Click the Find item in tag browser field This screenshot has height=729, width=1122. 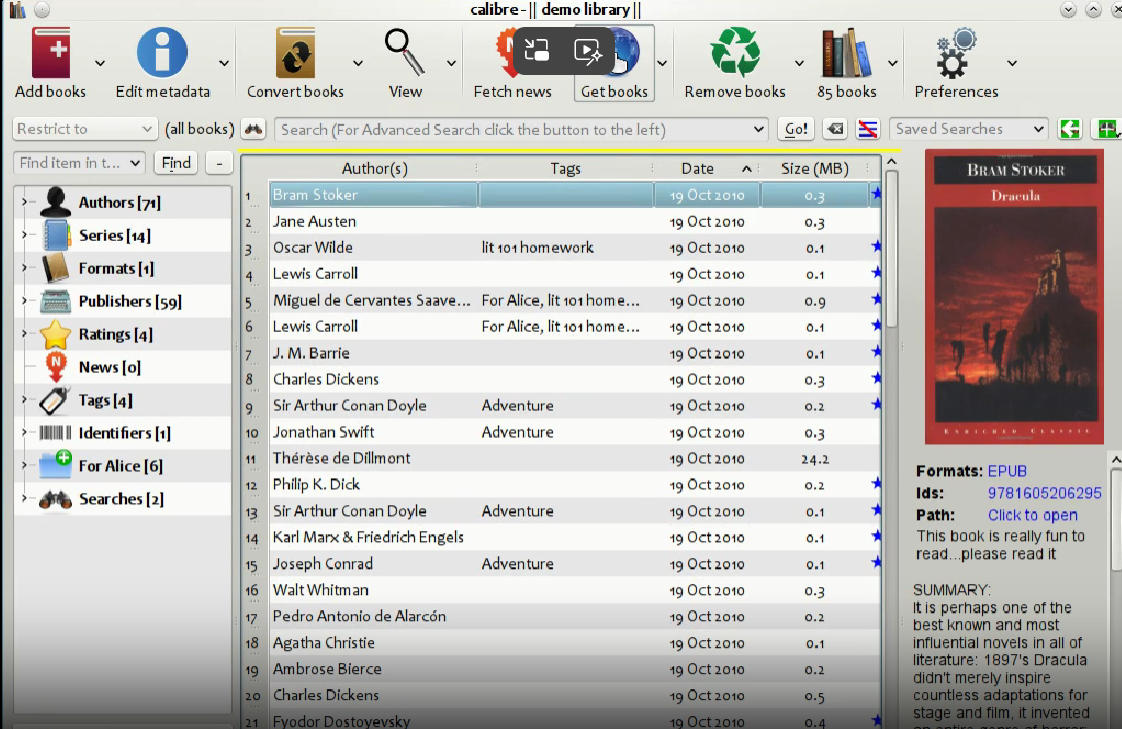click(79, 163)
